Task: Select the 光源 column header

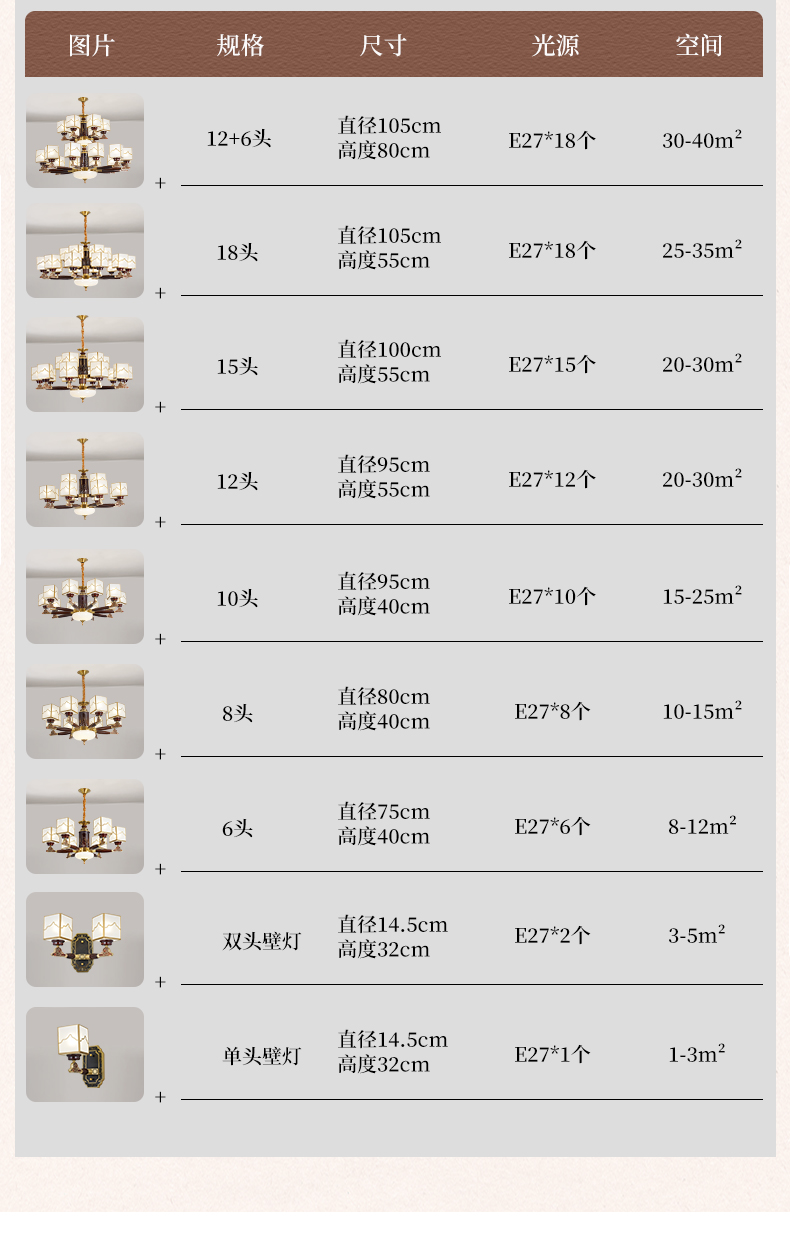Action: [x=555, y=45]
